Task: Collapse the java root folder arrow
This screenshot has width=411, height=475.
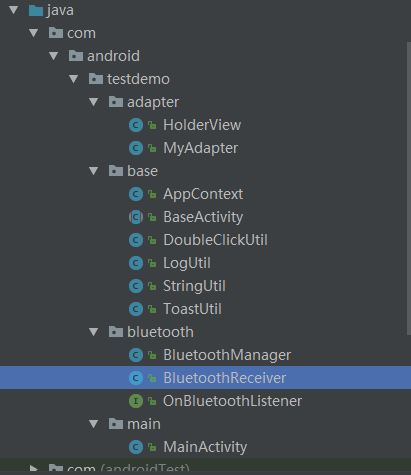Action: (14, 10)
